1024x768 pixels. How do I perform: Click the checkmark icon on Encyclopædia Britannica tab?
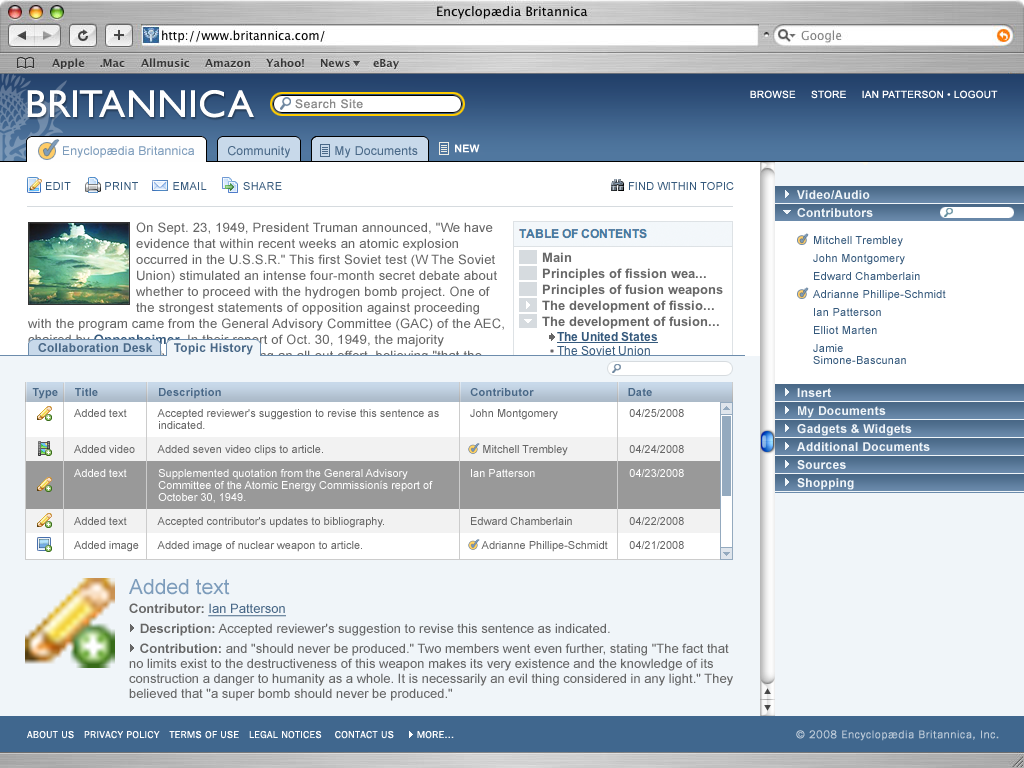[48, 150]
